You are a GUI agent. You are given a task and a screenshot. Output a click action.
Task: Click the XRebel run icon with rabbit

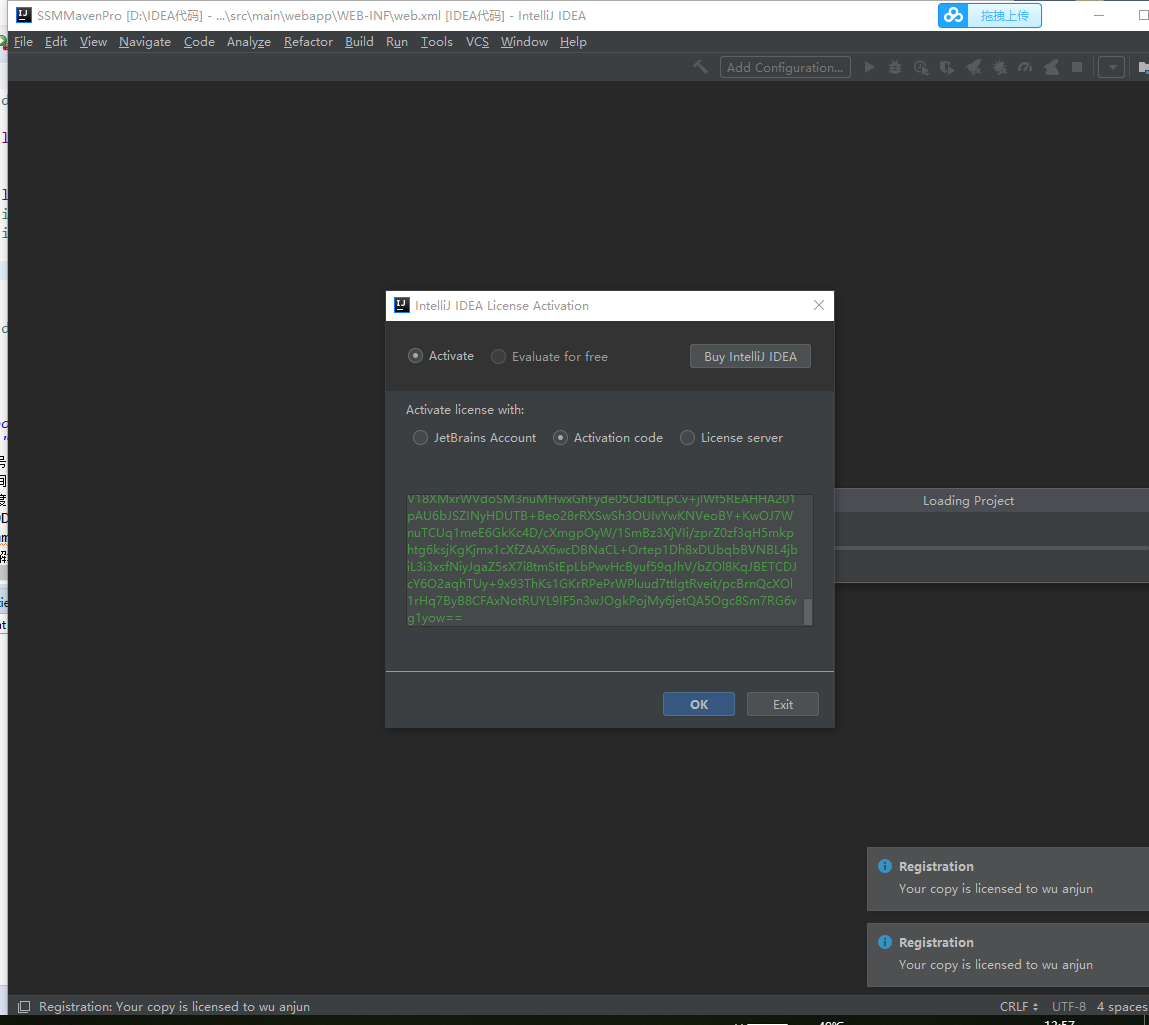click(x=1052, y=67)
